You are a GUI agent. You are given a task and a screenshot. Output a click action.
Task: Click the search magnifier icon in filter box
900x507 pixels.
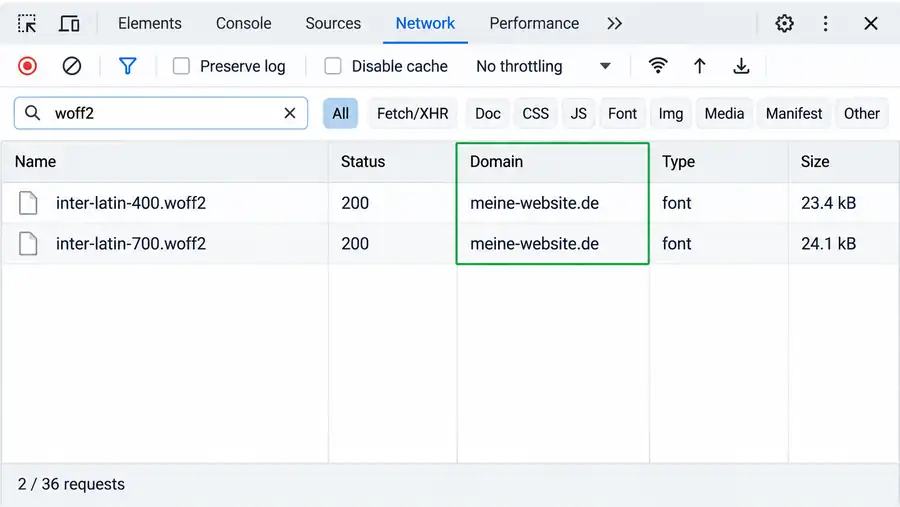pyautogui.click(x=33, y=113)
